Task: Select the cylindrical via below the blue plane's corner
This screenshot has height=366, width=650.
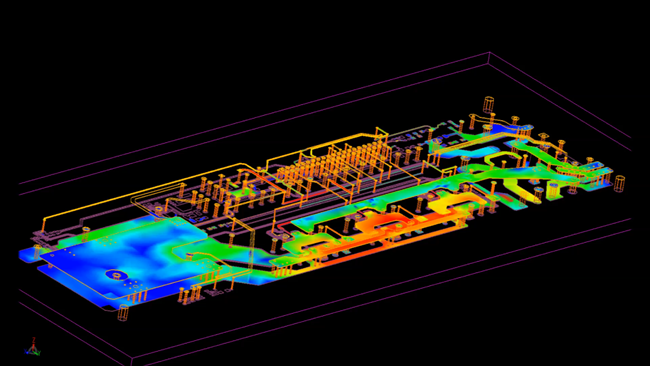Action: click(x=123, y=313)
